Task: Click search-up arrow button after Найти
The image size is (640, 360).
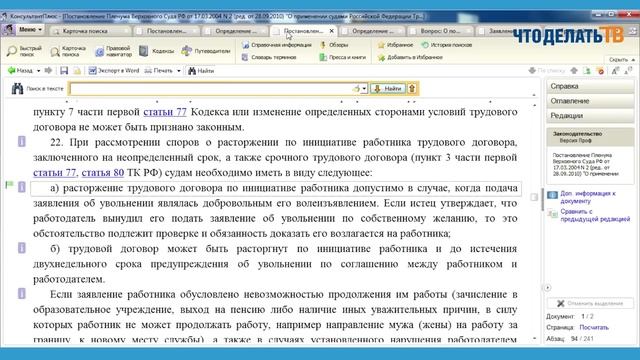Action: pyautogui.click(x=412, y=89)
